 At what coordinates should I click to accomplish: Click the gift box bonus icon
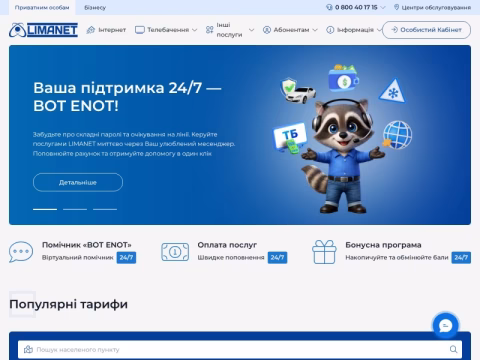(x=324, y=252)
